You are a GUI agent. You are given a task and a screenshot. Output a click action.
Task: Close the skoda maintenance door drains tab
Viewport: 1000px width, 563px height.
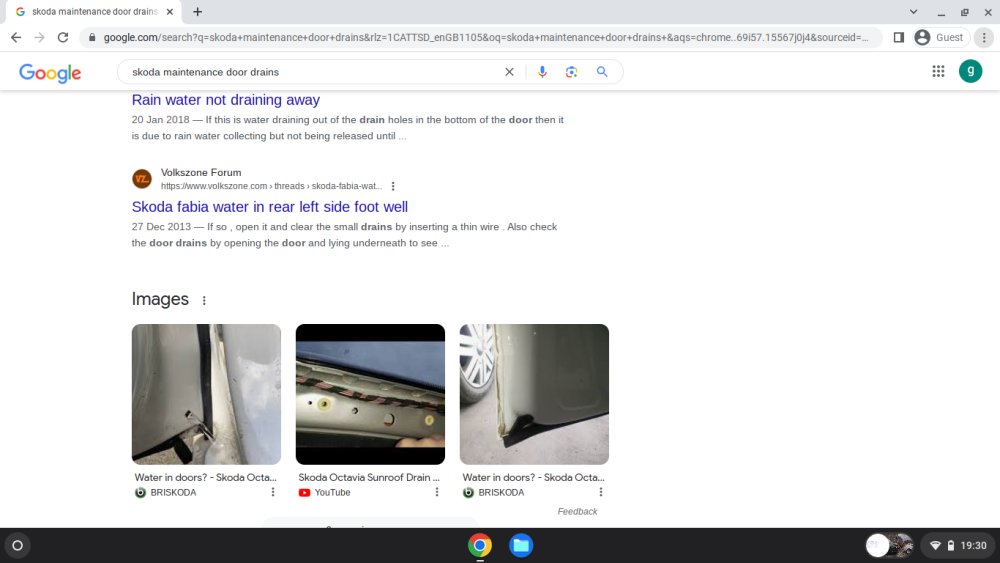coord(170,11)
